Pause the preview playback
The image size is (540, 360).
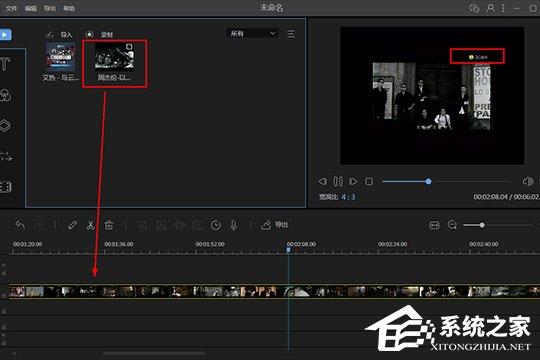[x=338, y=182]
